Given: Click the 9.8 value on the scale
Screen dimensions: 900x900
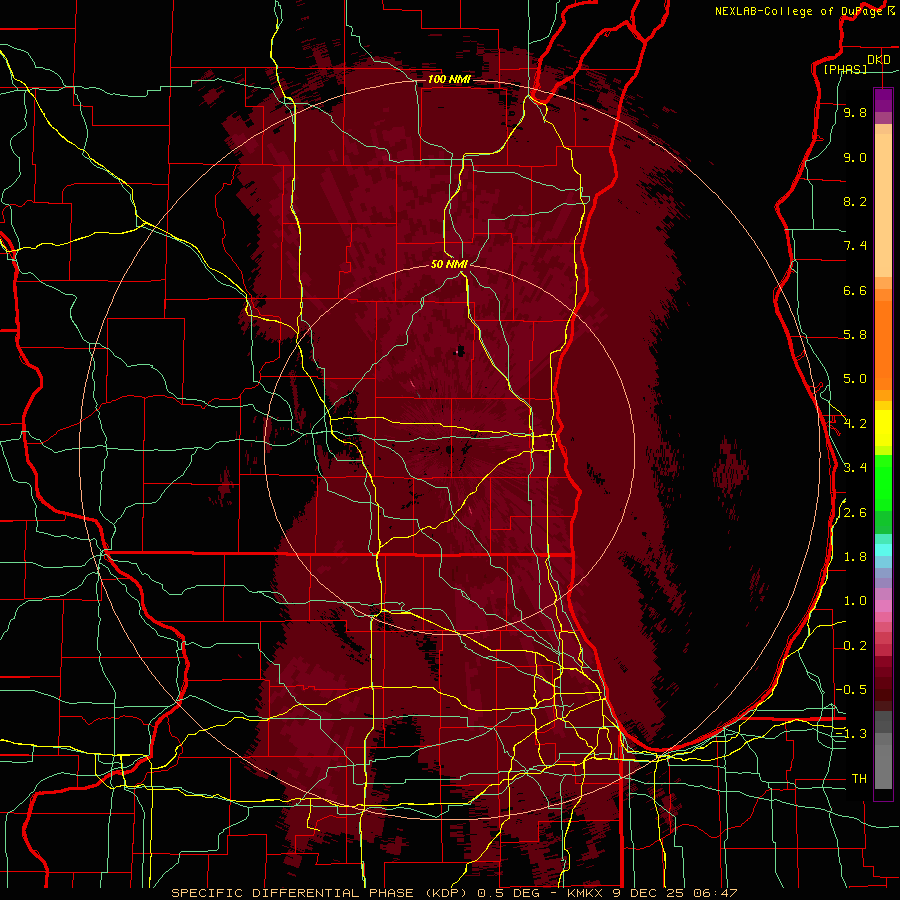Looking at the screenshot, I should (x=855, y=112).
